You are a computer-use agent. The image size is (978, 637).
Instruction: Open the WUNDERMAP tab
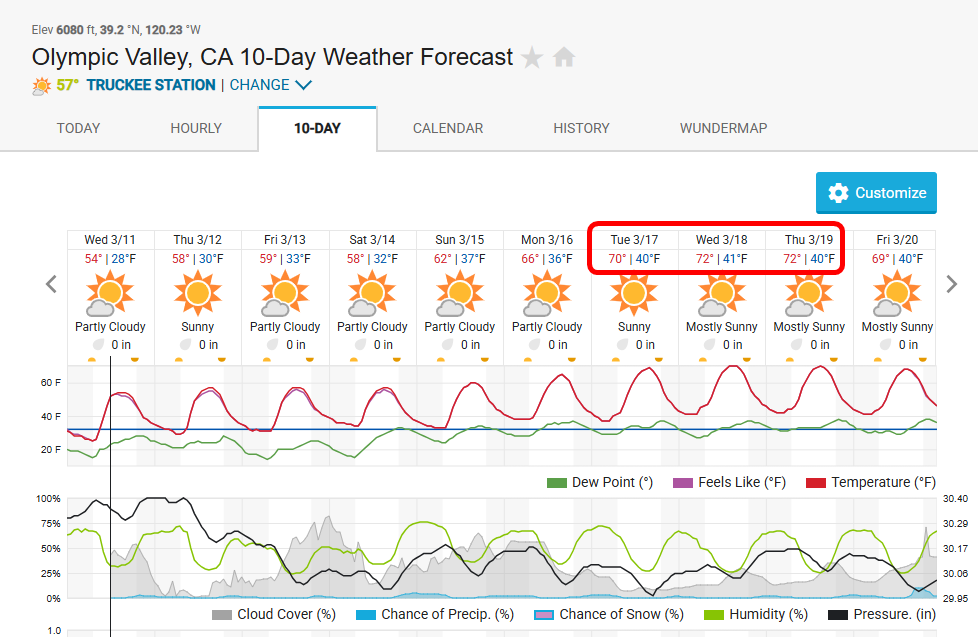(x=724, y=128)
